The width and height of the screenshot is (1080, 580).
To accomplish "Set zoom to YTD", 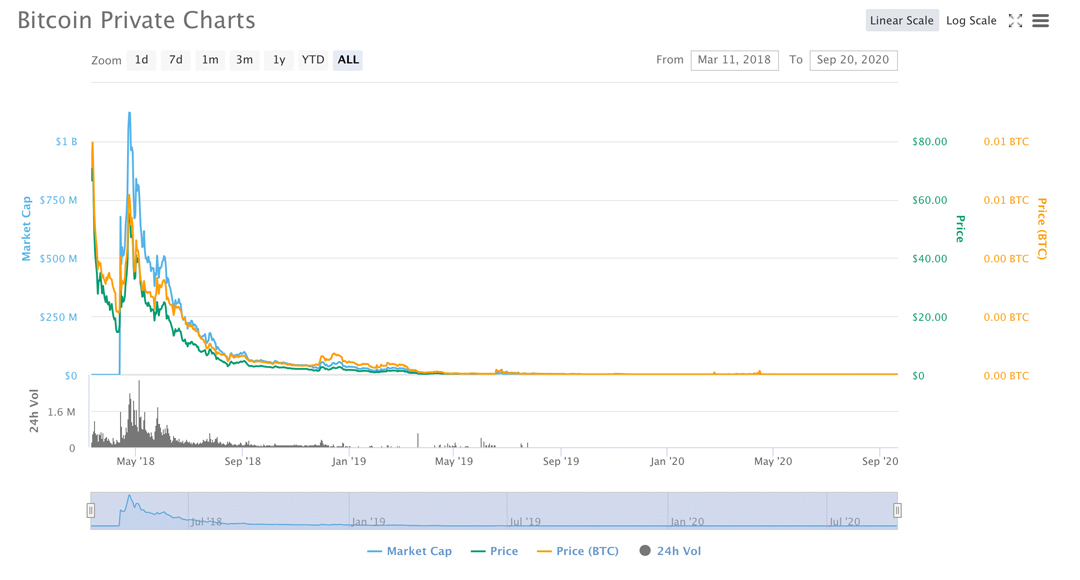I will [313, 60].
